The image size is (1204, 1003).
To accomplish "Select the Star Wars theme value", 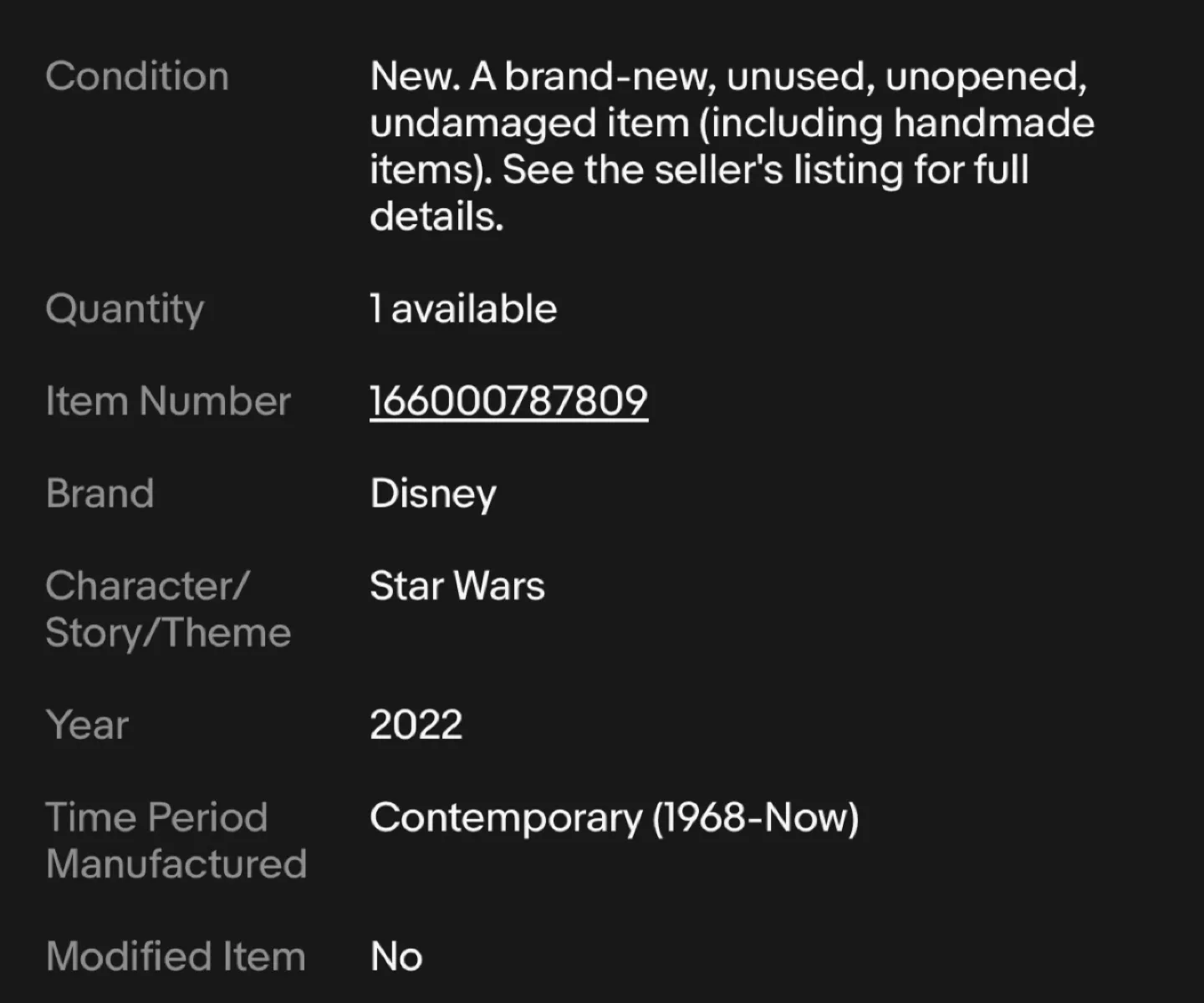I will point(457,586).
